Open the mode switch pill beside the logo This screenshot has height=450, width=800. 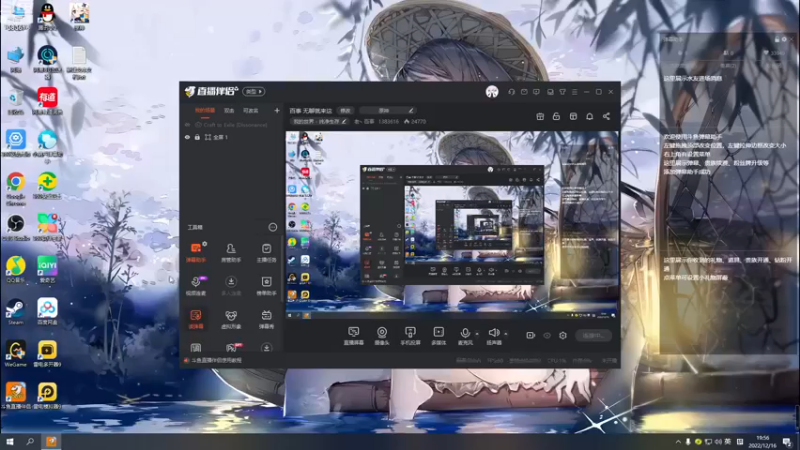click(x=253, y=92)
